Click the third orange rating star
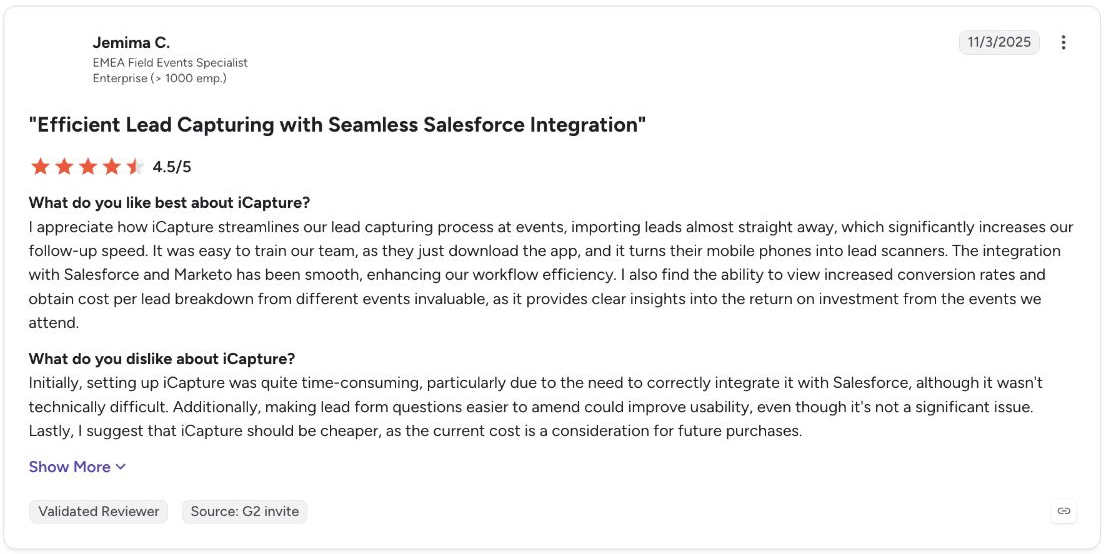The height and width of the screenshot is (554, 1110). click(88, 167)
